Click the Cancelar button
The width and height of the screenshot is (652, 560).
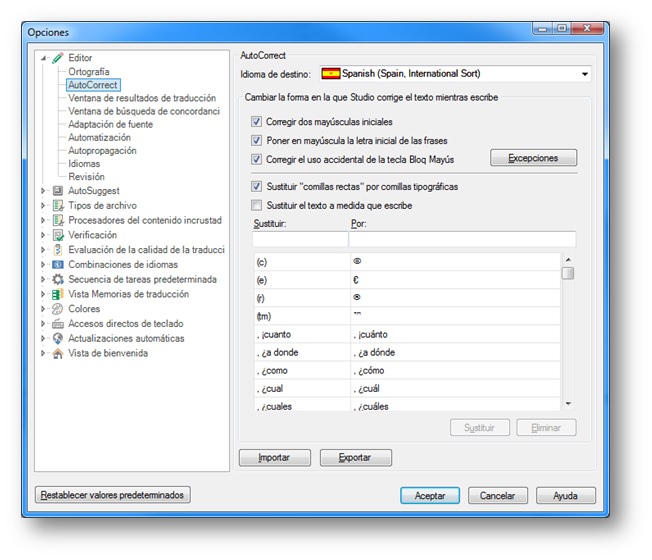coord(498,496)
